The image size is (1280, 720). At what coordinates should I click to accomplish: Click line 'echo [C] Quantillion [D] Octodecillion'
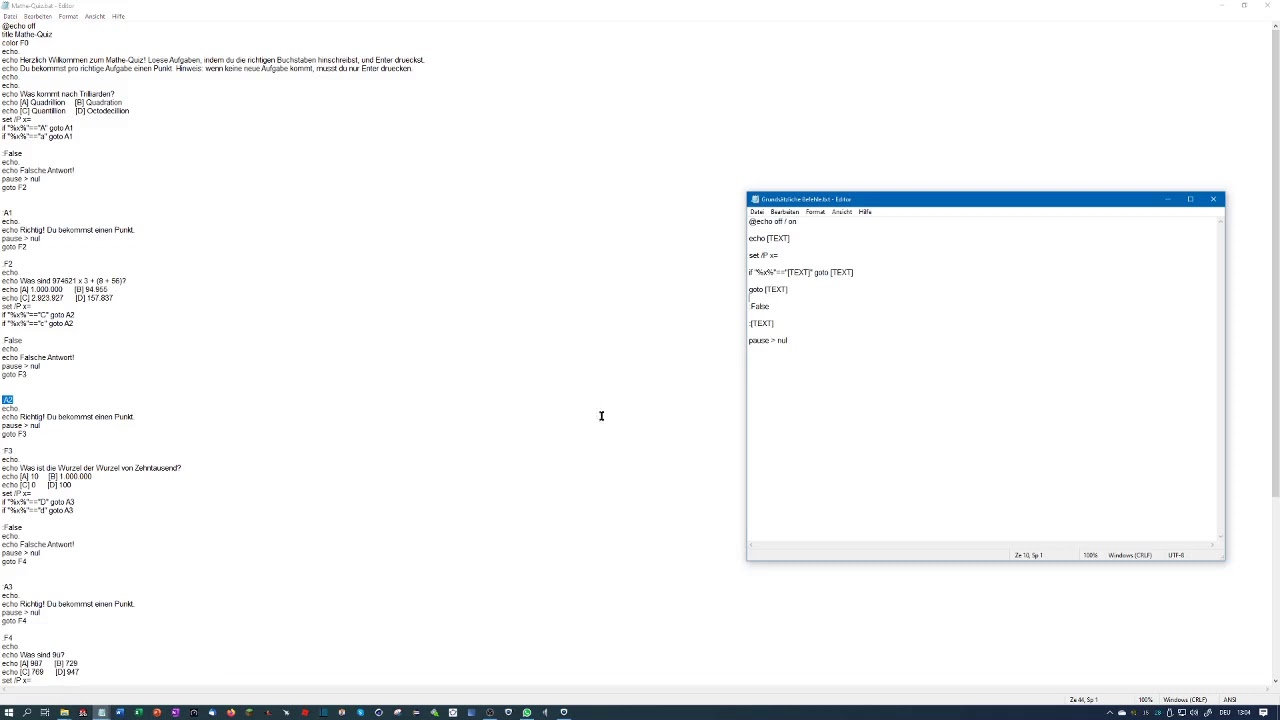(65, 111)
